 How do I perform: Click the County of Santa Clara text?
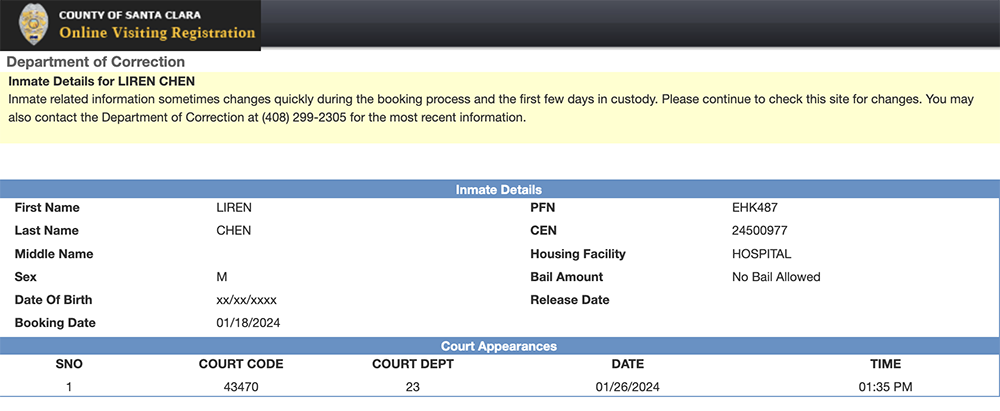click(128, 15)
